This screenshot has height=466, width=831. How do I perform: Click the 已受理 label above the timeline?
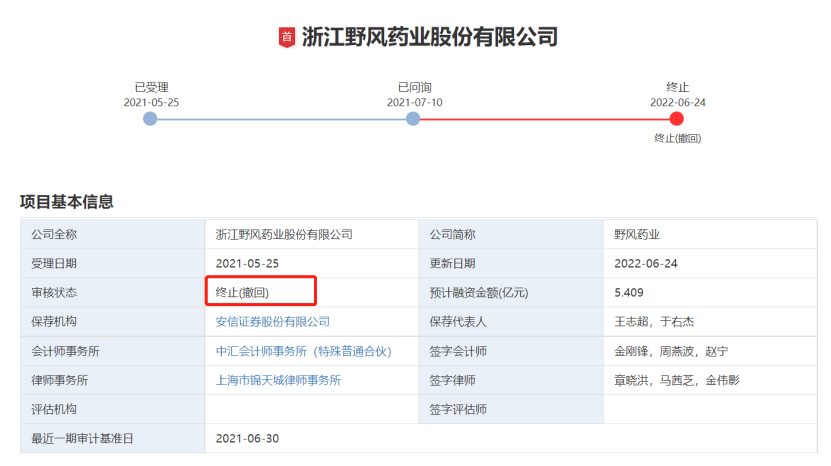click(x=152, y=87)
